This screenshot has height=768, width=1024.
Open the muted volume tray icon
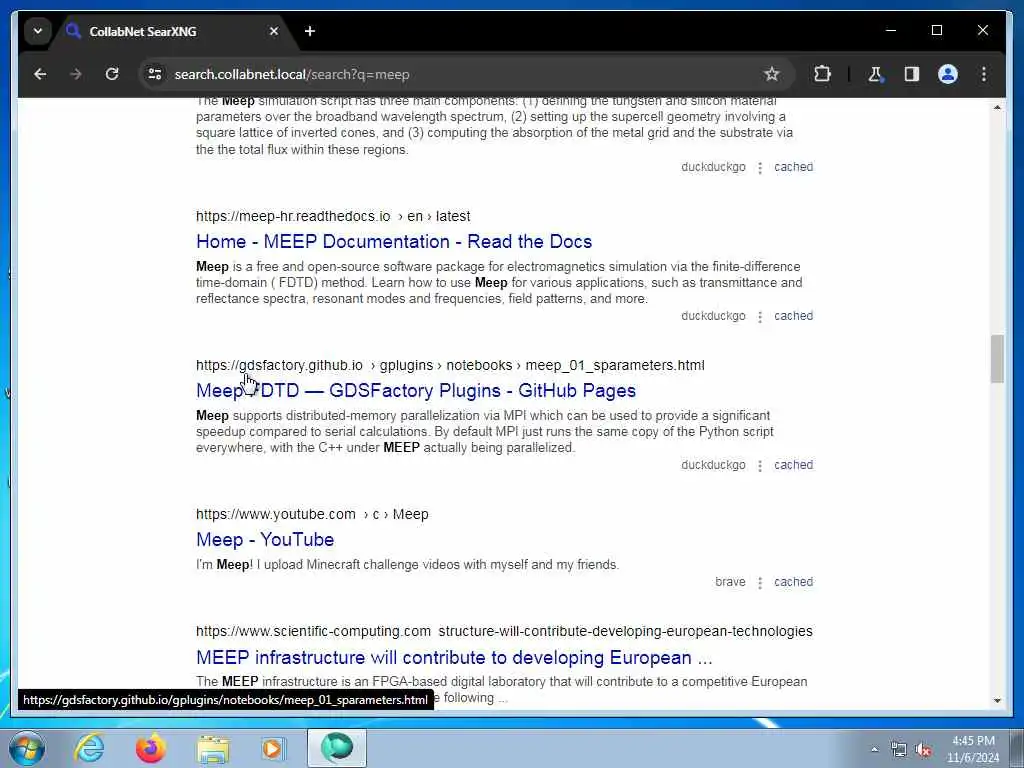coord(923,750)
